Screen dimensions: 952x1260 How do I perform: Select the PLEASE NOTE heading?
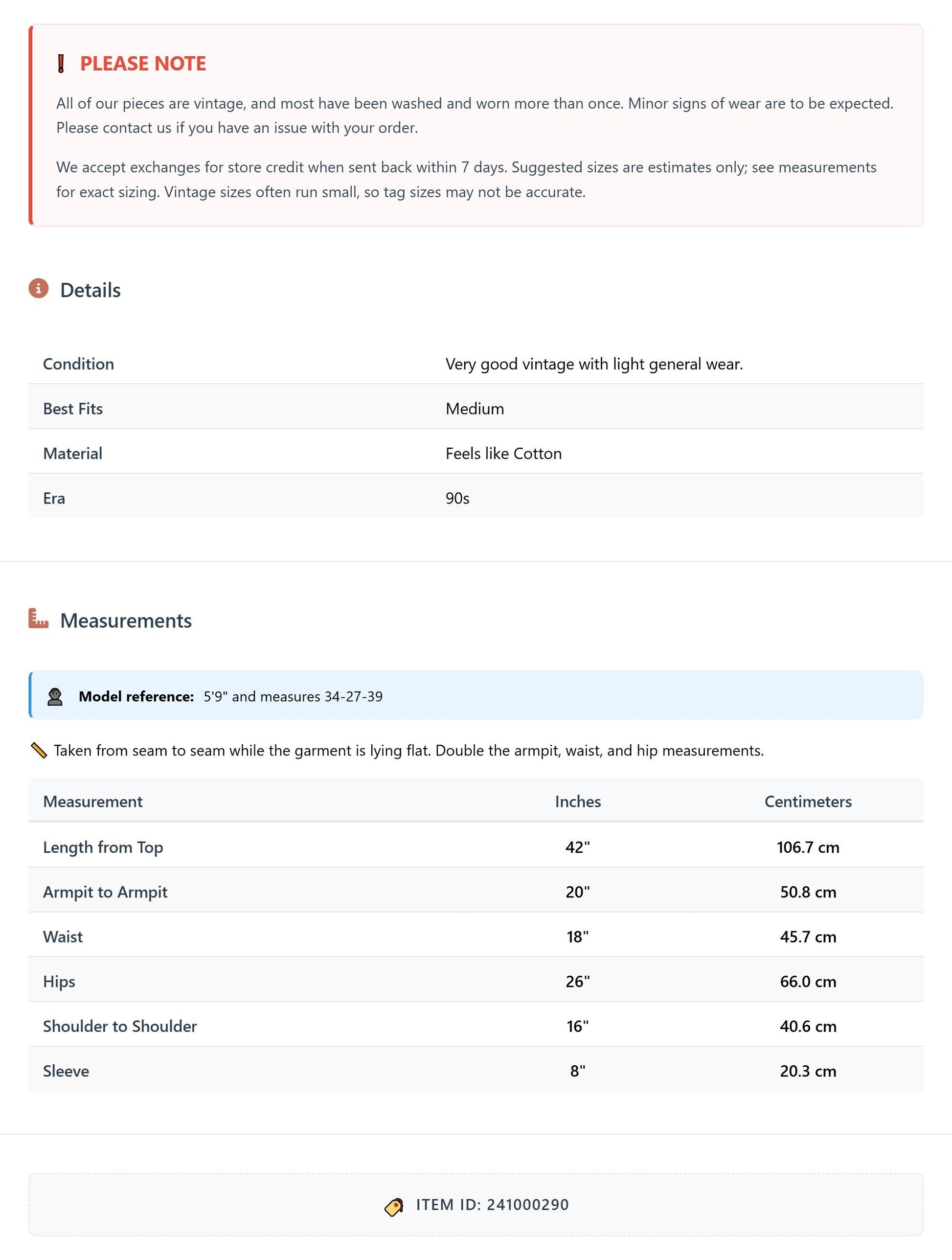pyautogui.click(x=143, y=64)
